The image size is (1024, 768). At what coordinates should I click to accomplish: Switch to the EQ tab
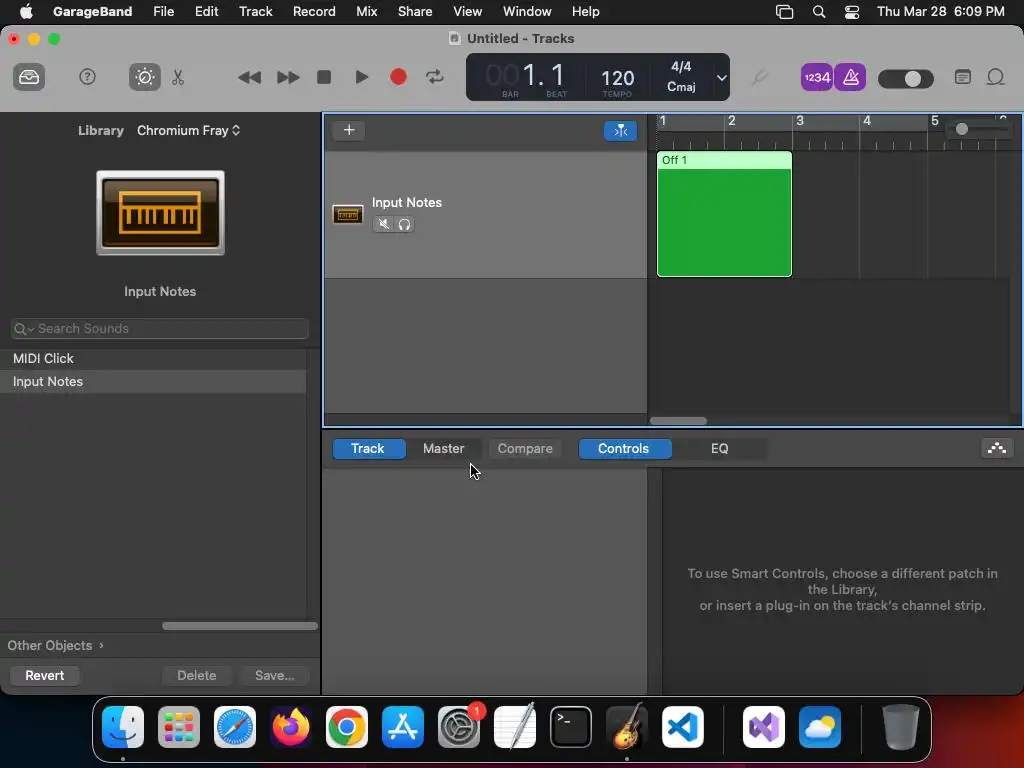point(720,449)
